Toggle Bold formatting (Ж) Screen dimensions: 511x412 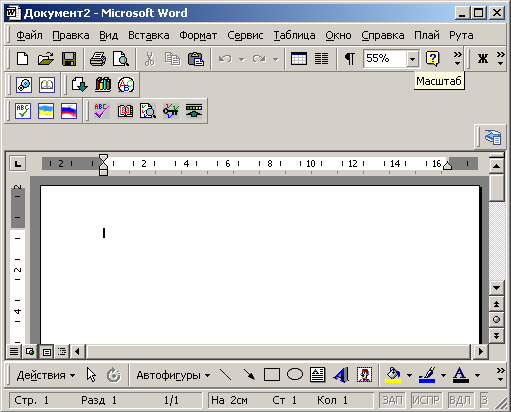(483, 59)
